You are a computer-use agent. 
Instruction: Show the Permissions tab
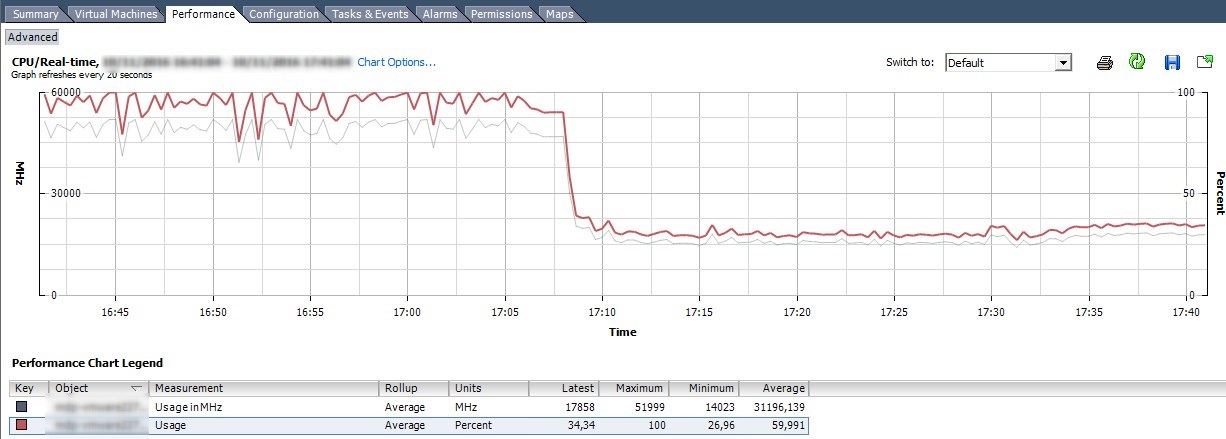pos(501,14)
